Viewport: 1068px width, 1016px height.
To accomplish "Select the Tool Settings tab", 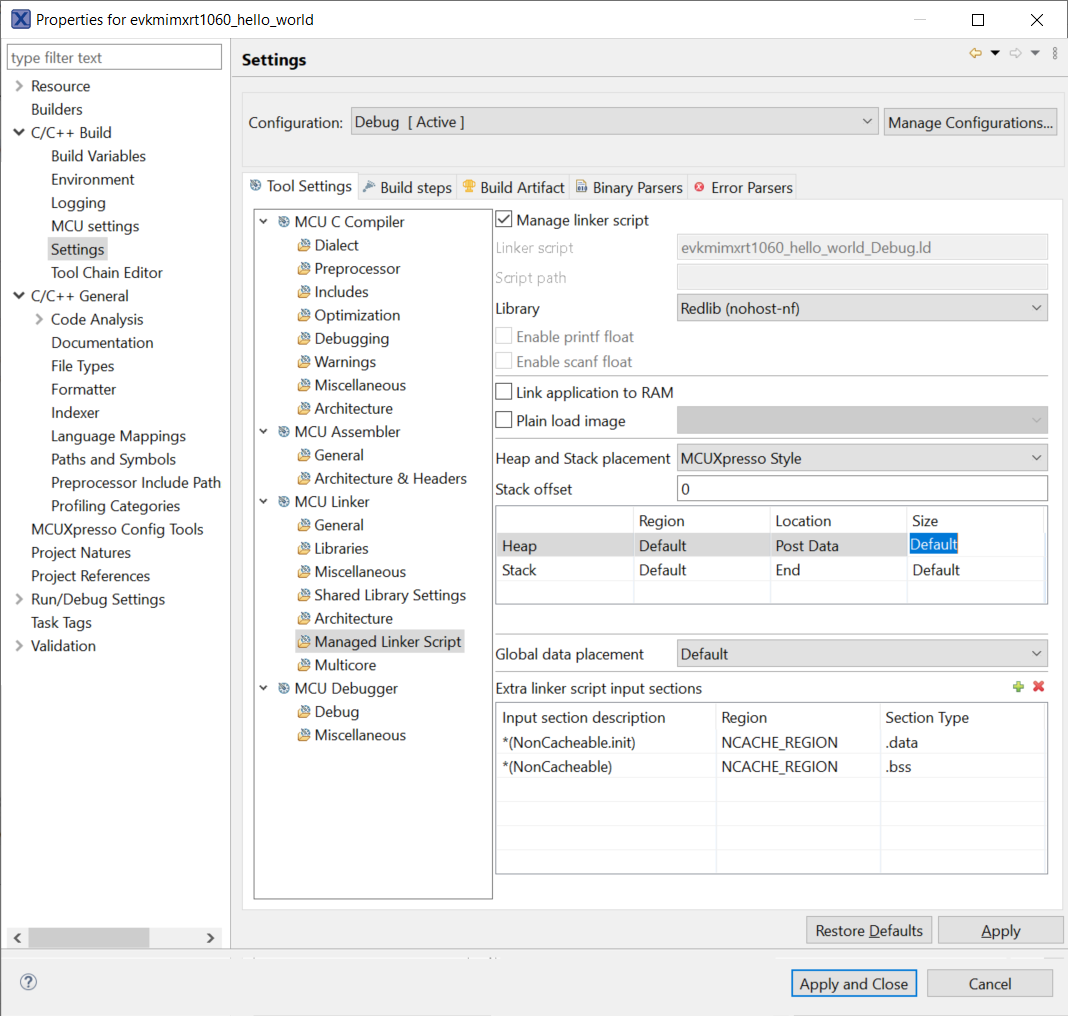I will tap(300, 186).
